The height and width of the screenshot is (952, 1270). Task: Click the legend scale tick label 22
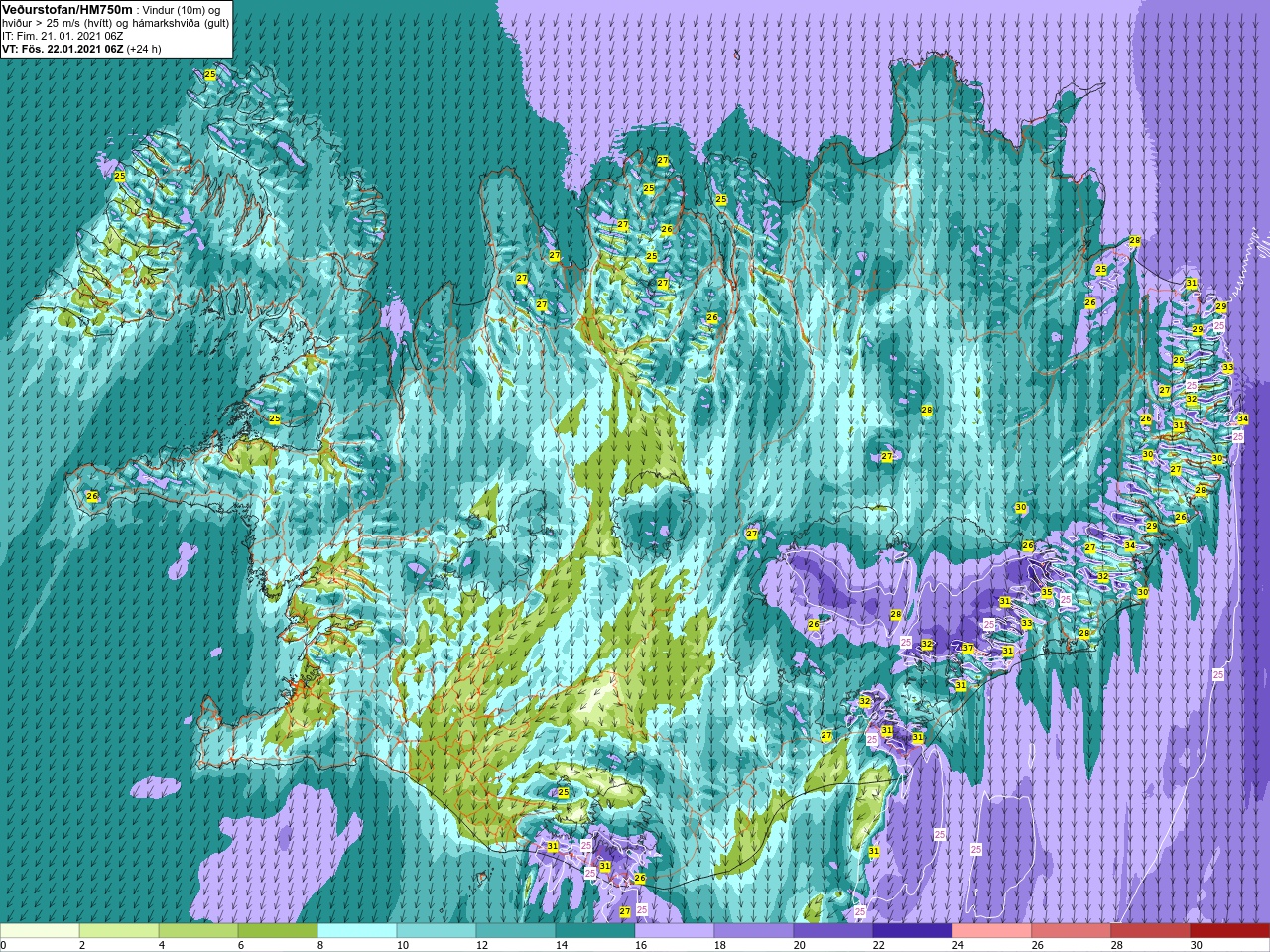(878, 945)
